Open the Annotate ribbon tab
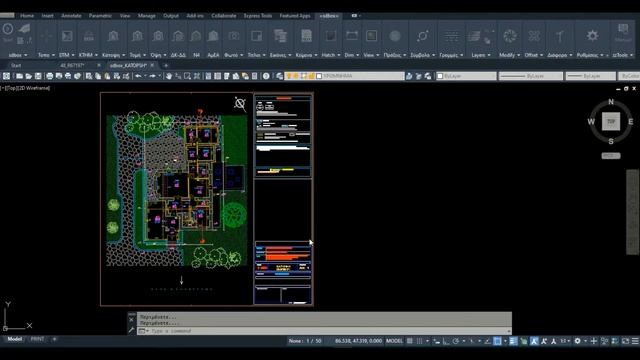The width and height of the screenshot is (640, 360). coord(71,16)
